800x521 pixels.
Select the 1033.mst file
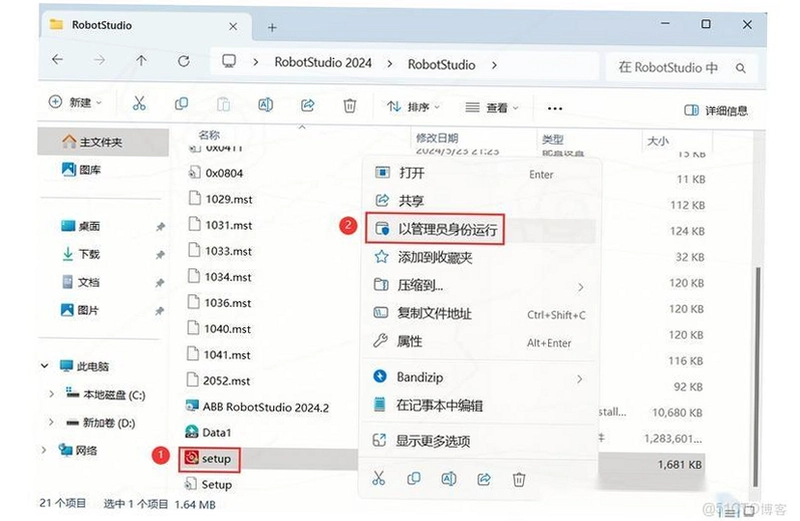point(220,251)
